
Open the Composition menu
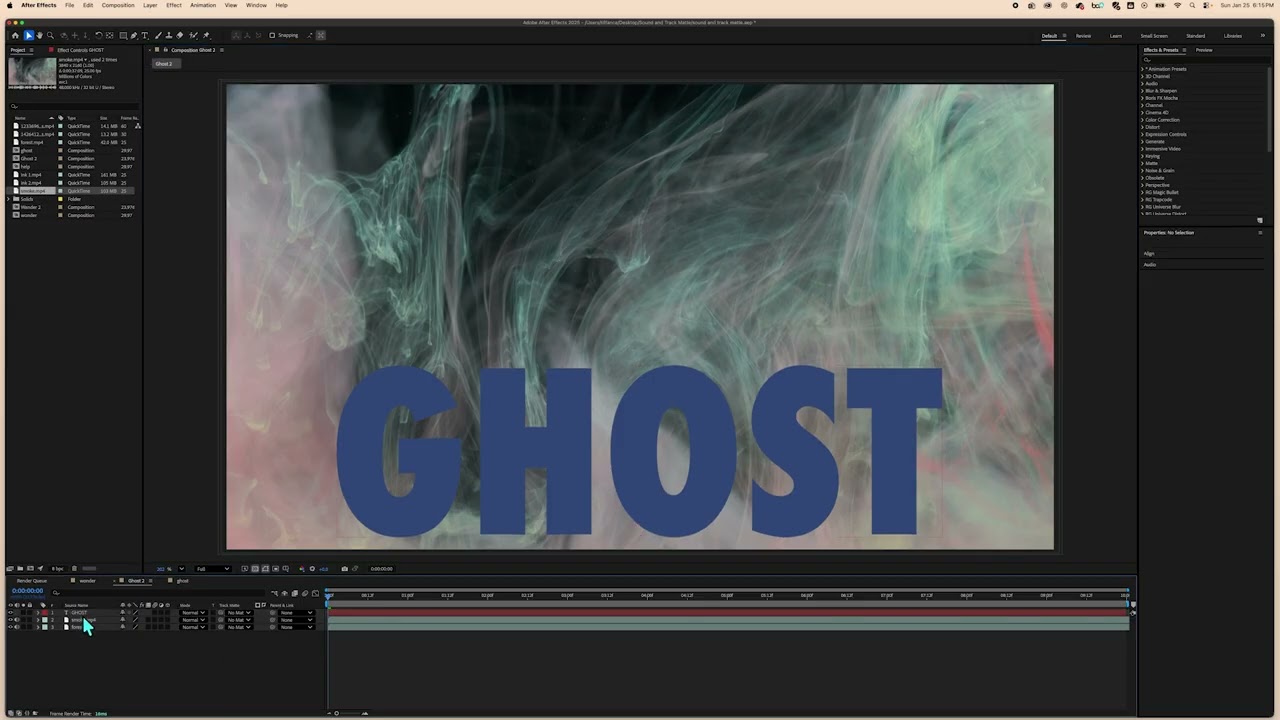(x=118, y=5)
